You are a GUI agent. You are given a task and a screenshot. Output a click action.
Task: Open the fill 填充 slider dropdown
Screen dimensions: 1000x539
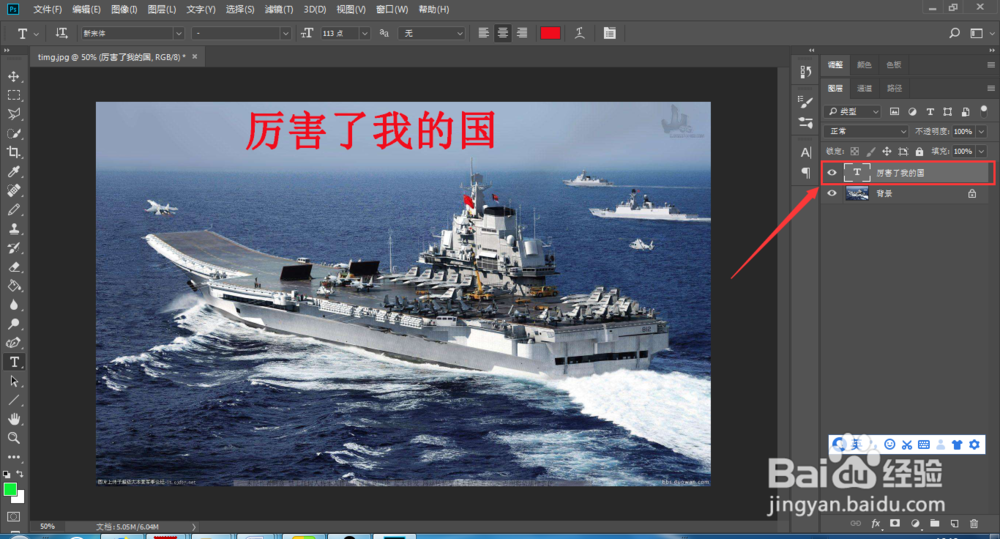pos(981,151)
